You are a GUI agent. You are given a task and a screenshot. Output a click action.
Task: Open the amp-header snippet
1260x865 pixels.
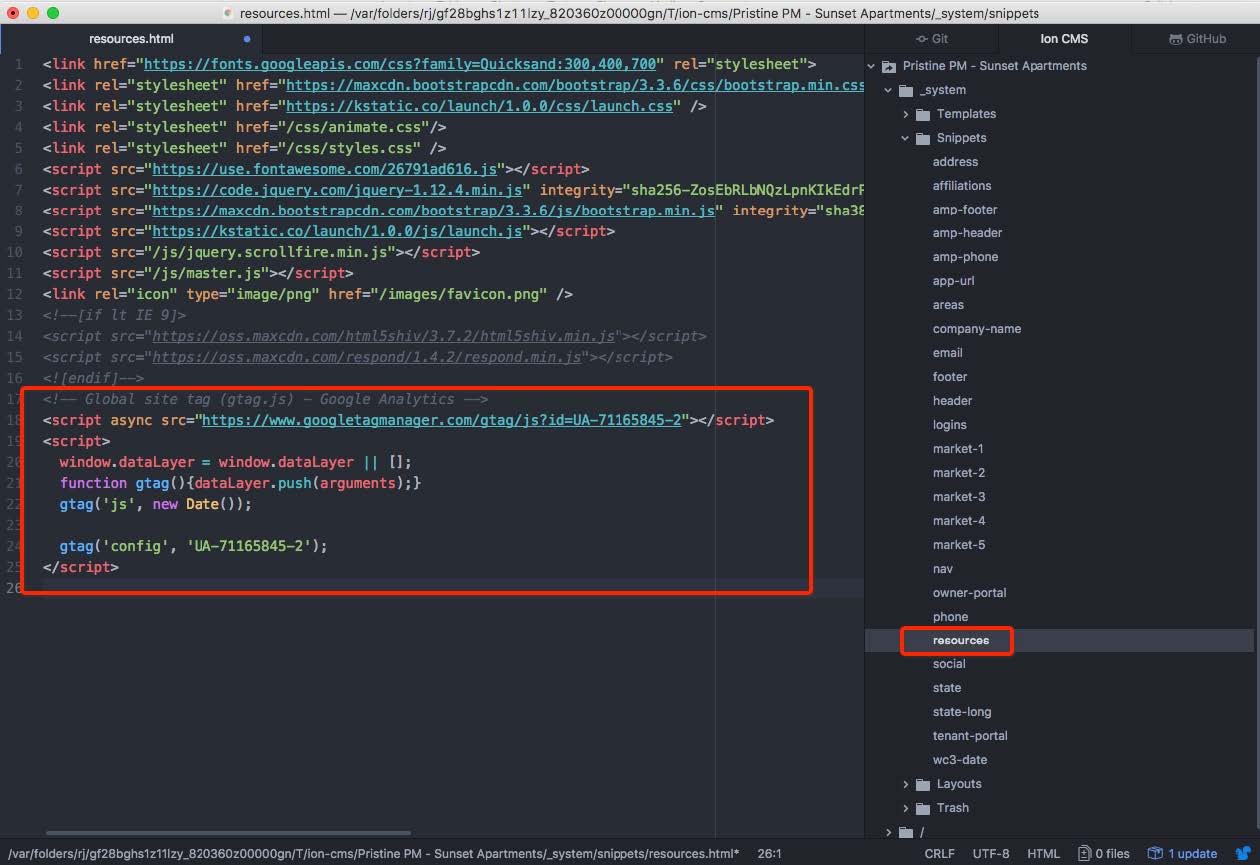click(x=967, y=233)
